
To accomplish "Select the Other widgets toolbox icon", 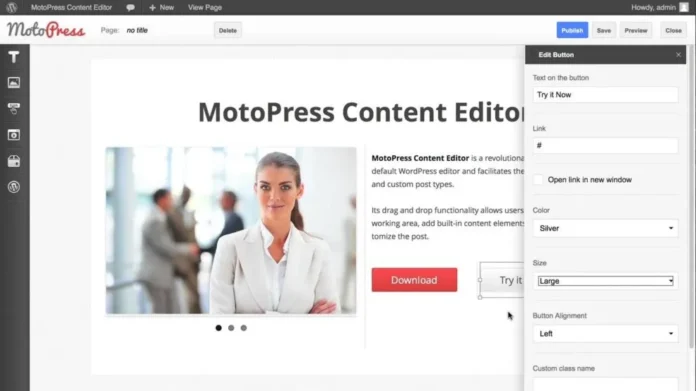I will [x=14, y=161].
